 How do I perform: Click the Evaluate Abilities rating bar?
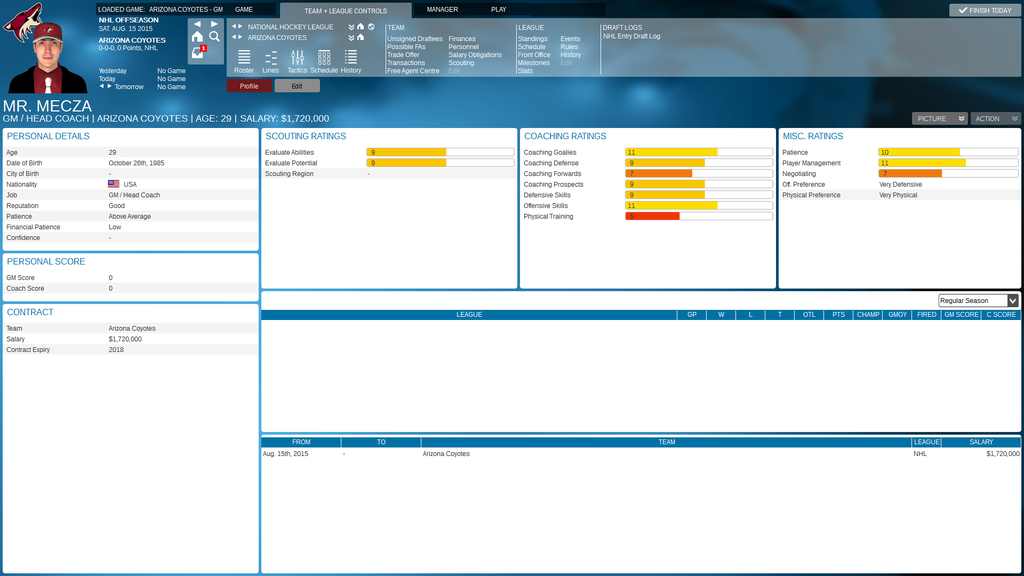pos(440,152)
